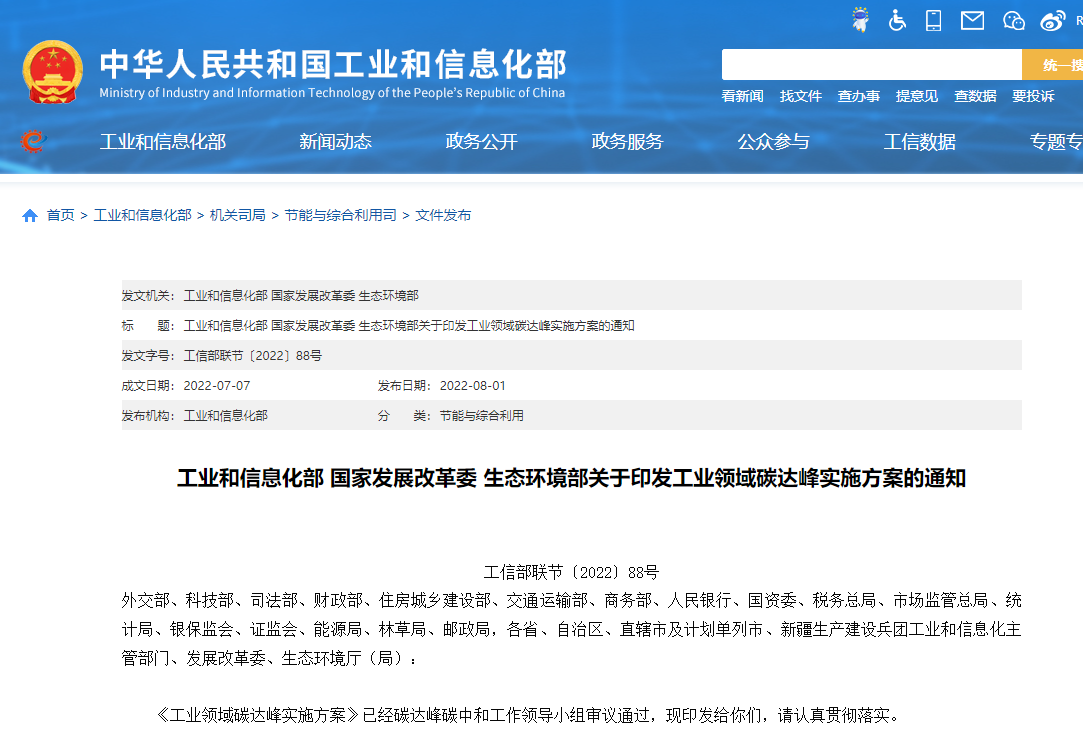1083x730 pixels.
Task: Open the envelope mail icon
Action: coord(972,20)
